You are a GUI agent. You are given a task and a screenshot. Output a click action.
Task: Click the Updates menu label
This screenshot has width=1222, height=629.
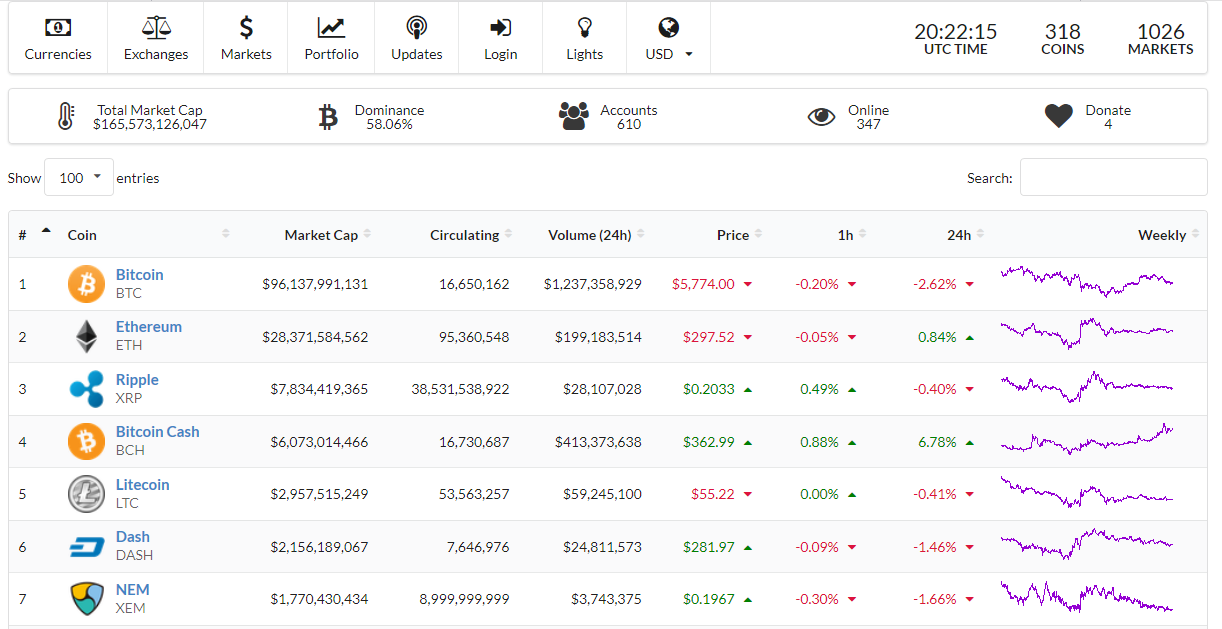click(x=417, y=54)
